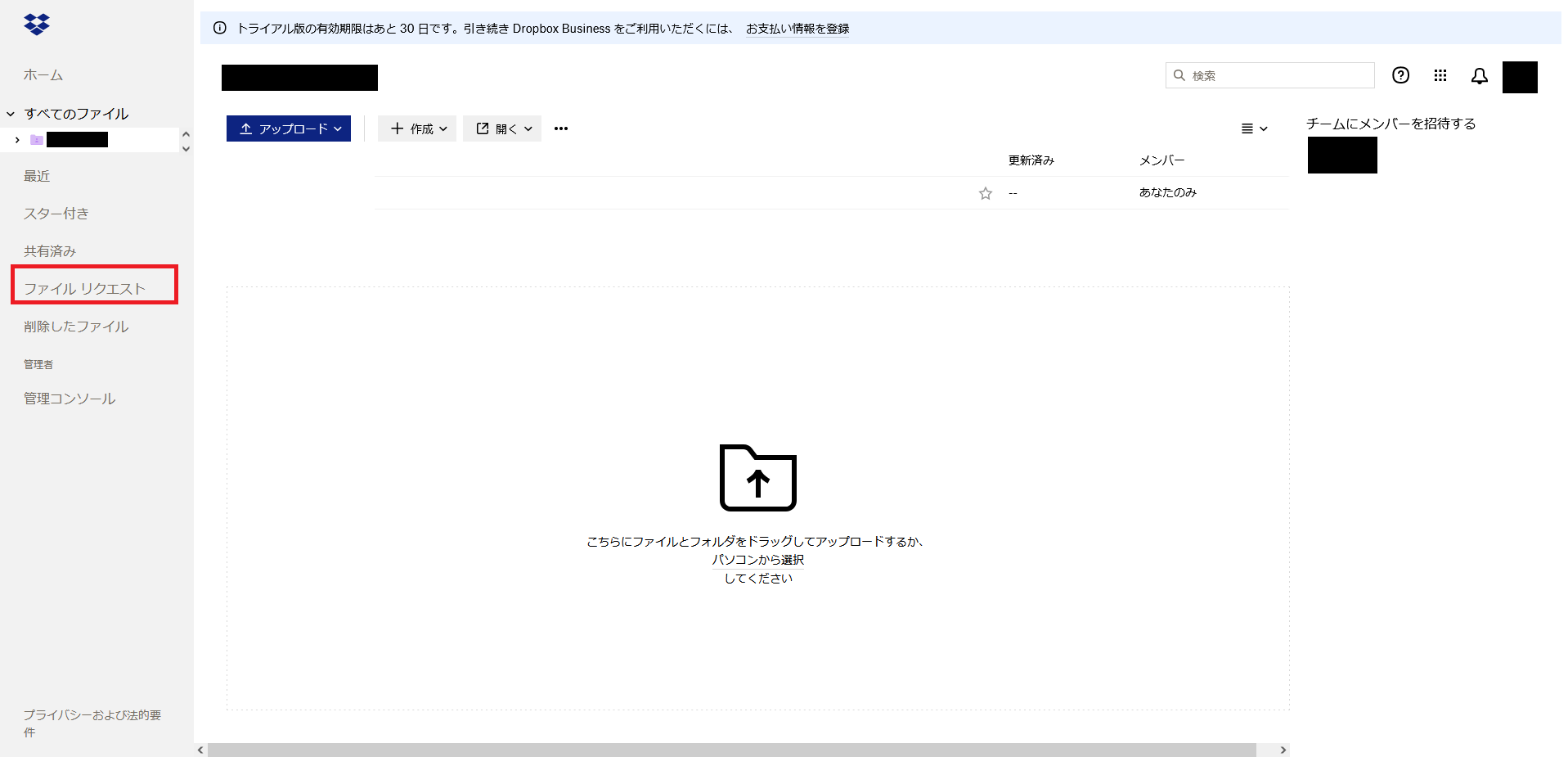
Task: Star the folder row
Action: 985,193
